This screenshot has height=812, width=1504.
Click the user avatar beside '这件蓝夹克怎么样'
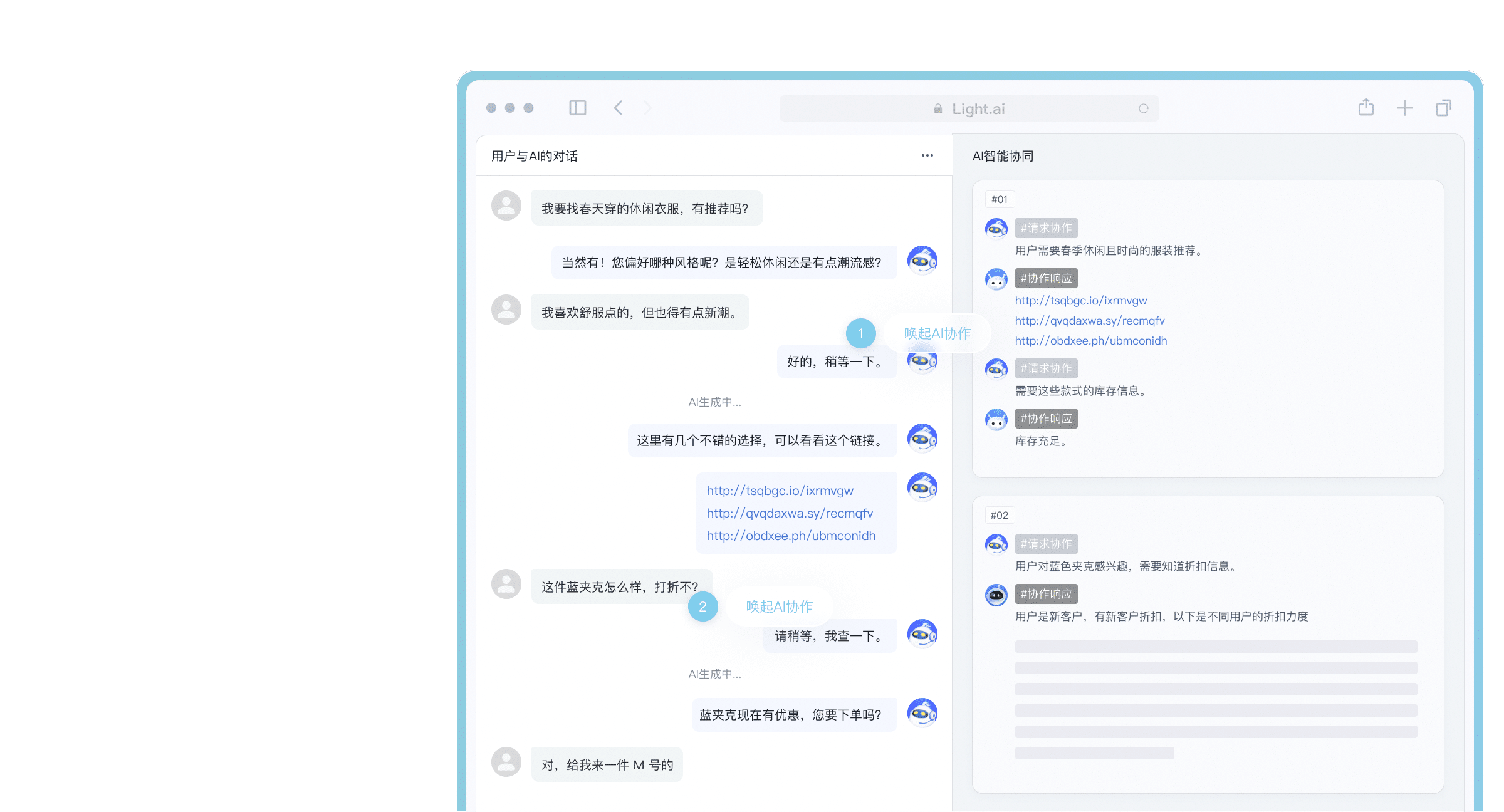click(x=506, y=584)
